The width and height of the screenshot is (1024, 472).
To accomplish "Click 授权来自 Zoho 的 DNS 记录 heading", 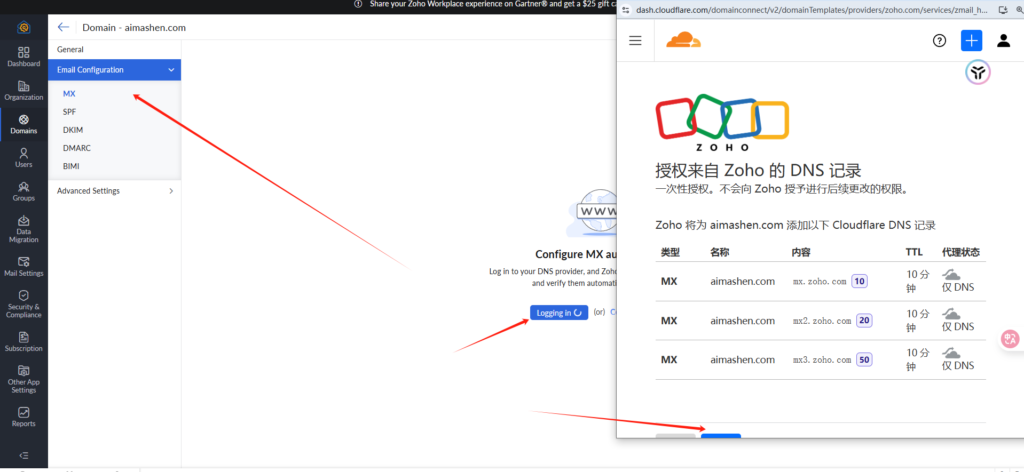I will [x=758, y=171].
